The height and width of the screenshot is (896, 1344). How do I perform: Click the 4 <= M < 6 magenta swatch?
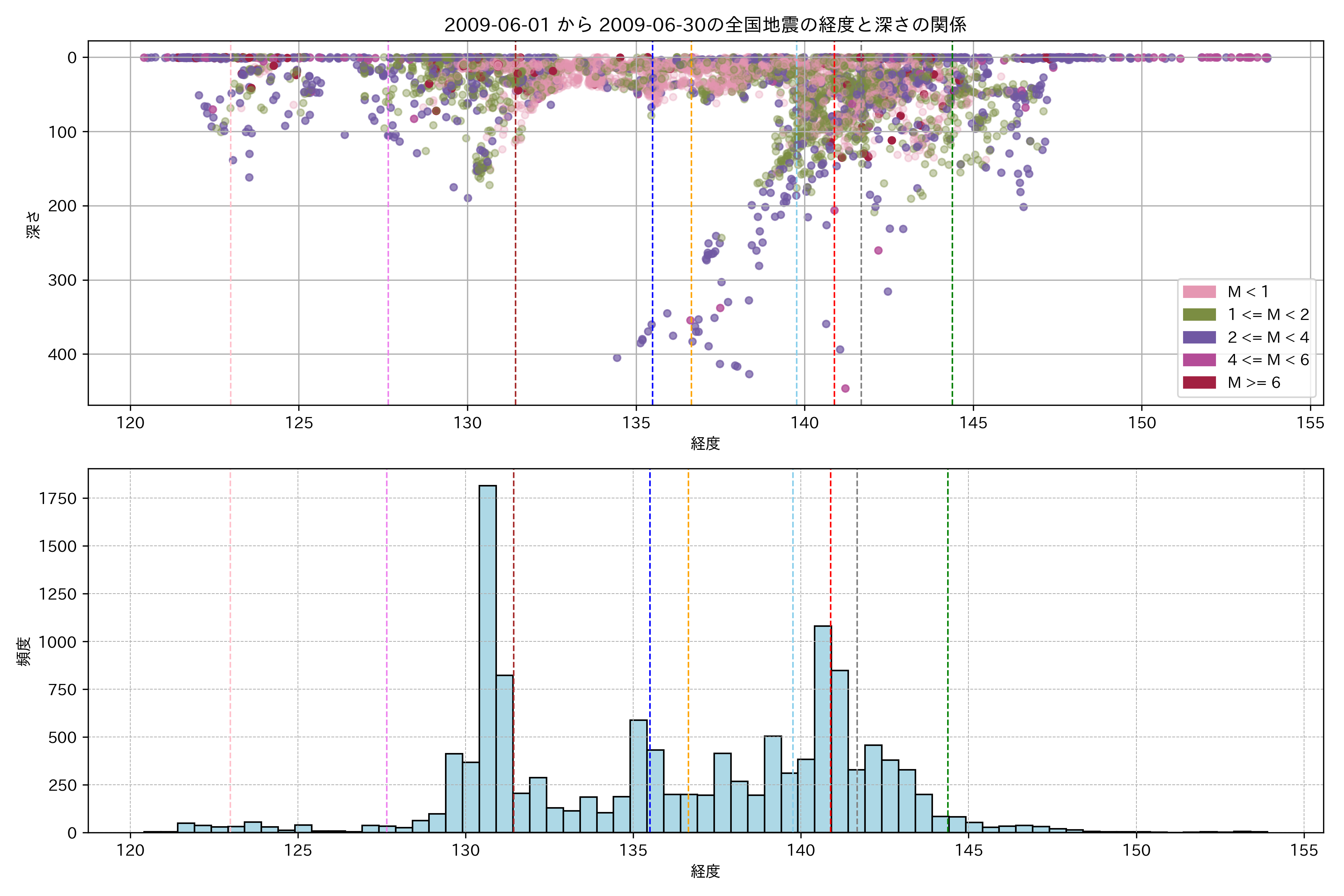point(1199,360)
